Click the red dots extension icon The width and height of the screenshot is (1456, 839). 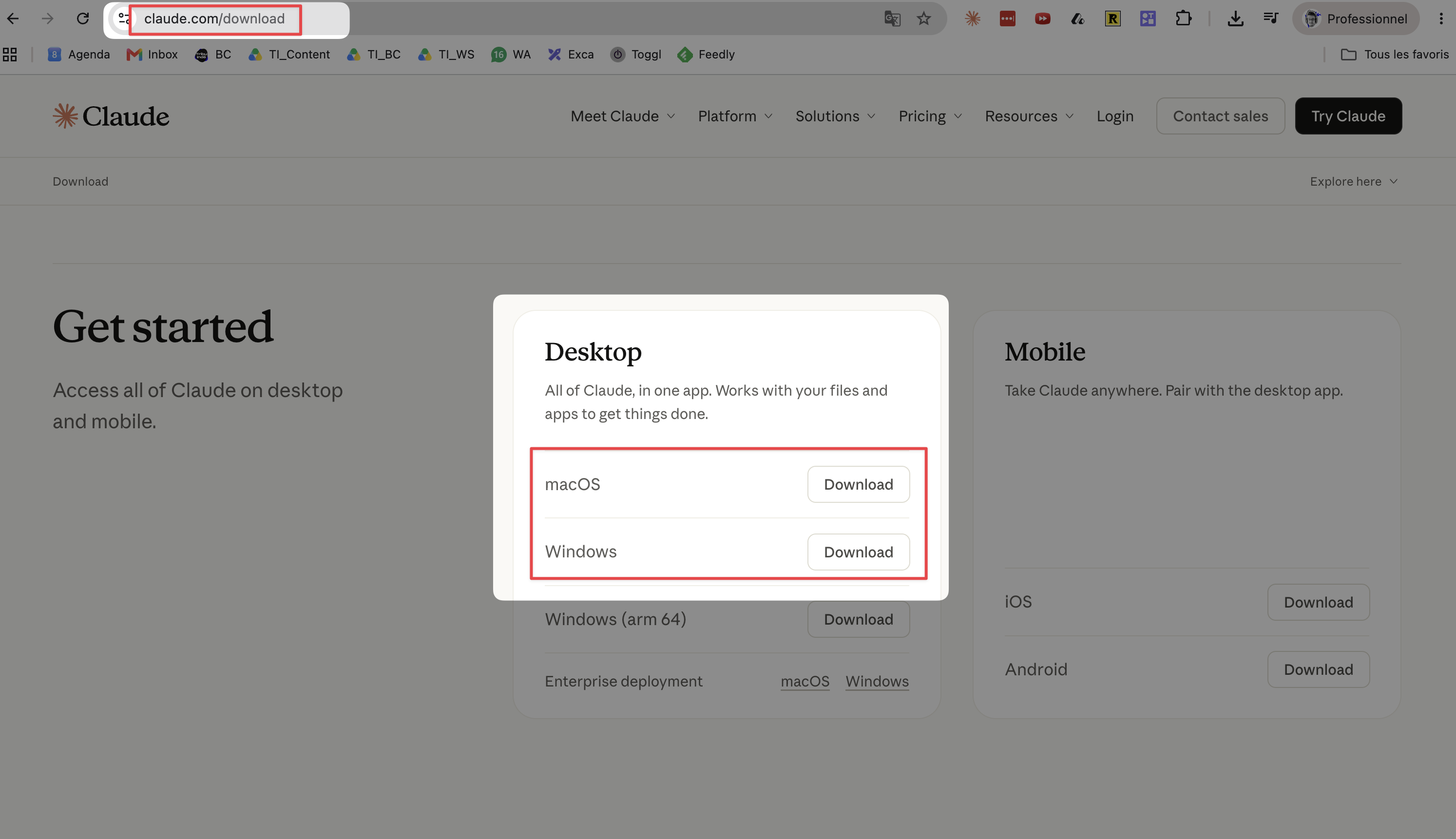[x=1008, y=19]
